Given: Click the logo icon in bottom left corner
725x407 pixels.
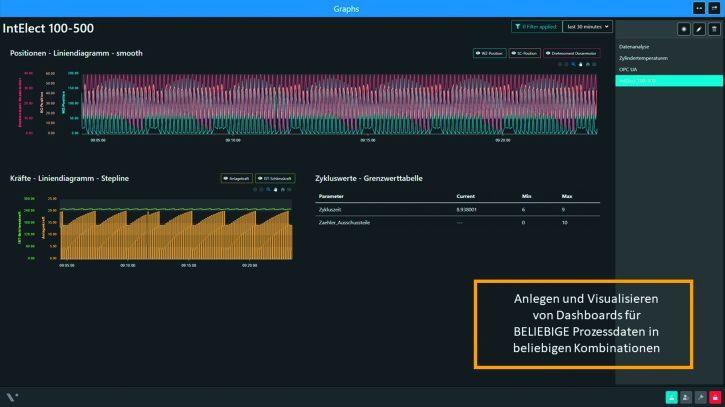Looking at the screenshot, I should coord(11,397).
